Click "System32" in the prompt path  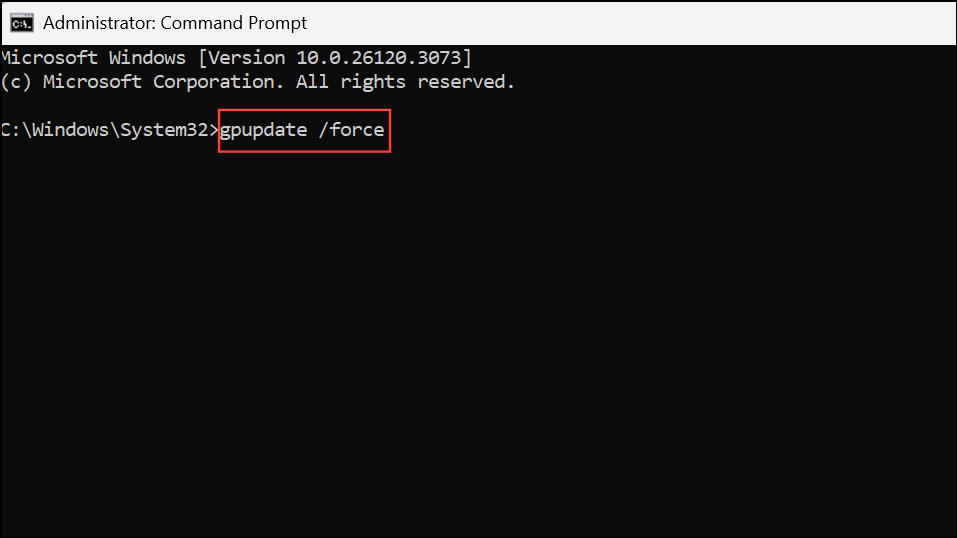click(164, 130)
